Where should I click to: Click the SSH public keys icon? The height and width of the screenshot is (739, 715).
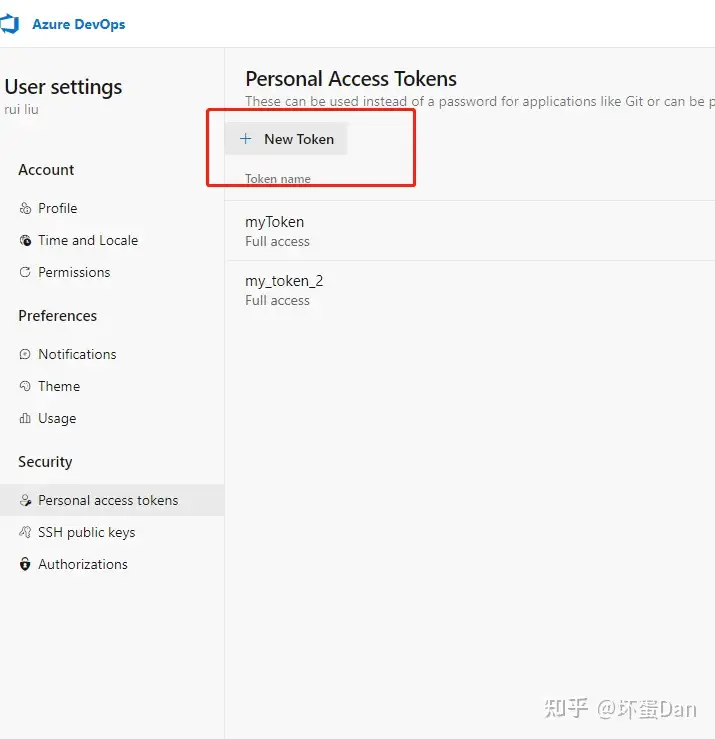(25, 532)
